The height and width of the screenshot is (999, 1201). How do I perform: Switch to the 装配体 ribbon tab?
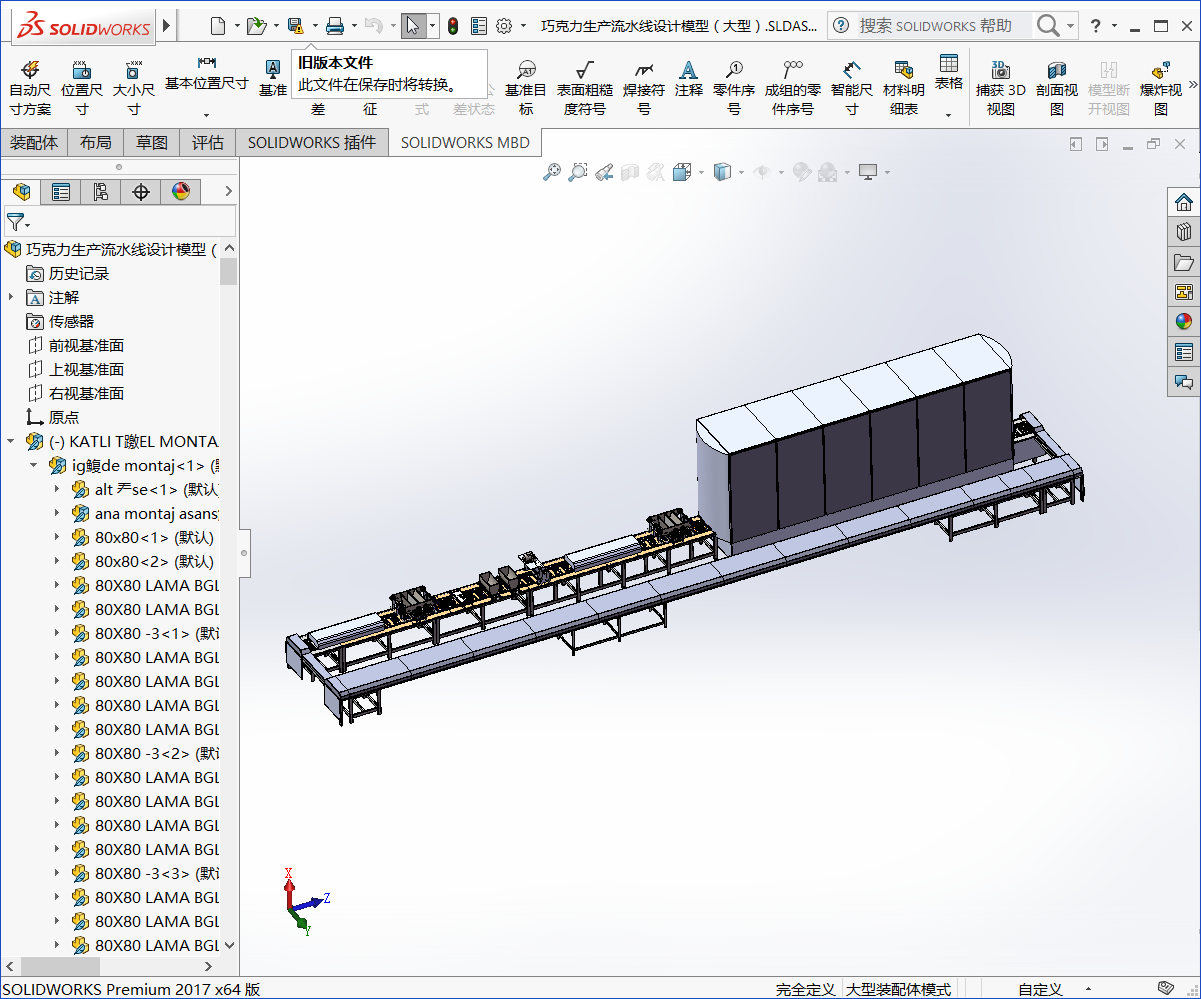pyautogui.click(x=34, y=143)
